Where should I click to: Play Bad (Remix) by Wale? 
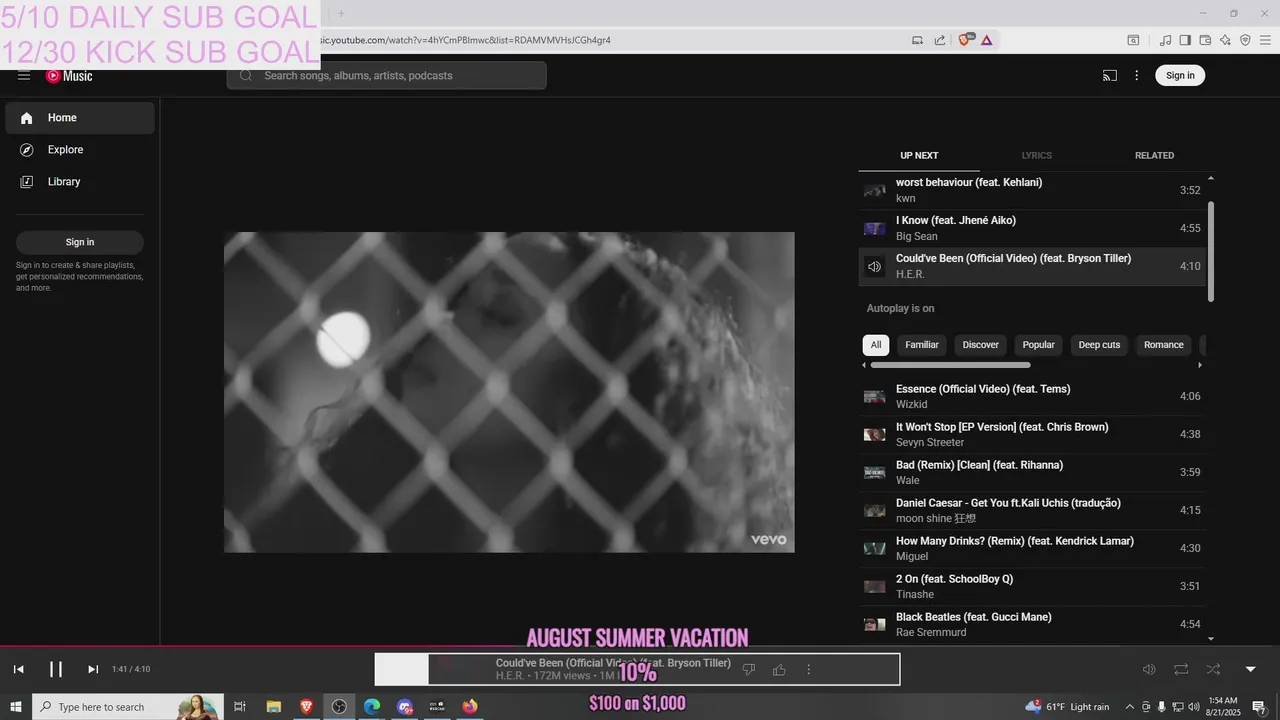click(x=1032, y=472)
